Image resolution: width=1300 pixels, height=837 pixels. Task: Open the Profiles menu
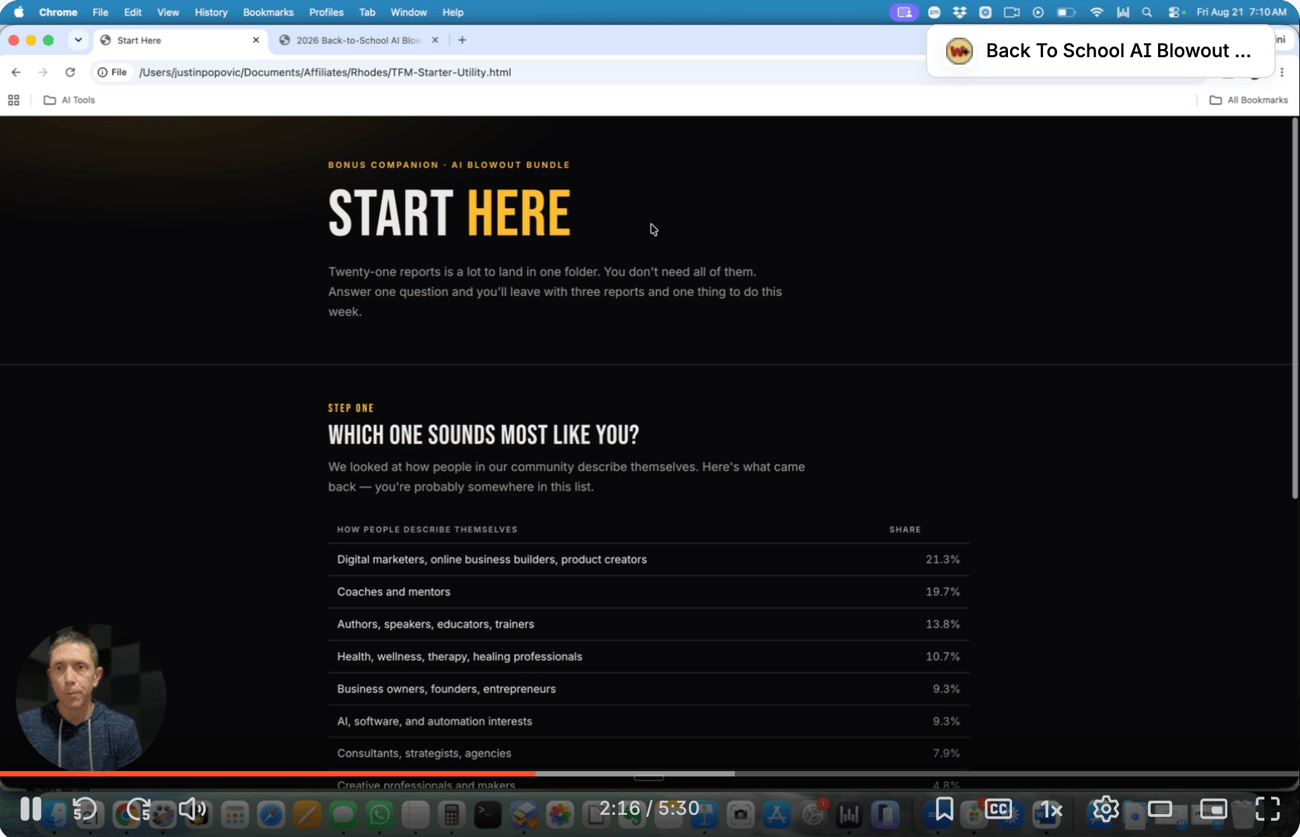[x=326, y=12]
